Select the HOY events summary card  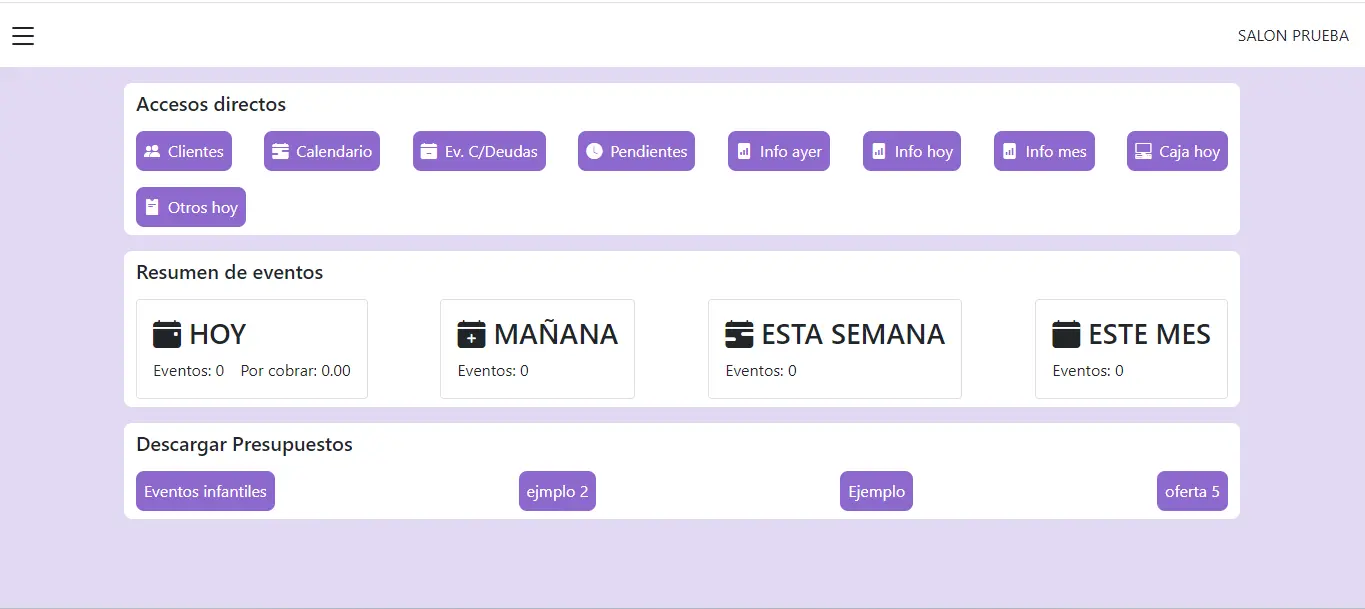click(x=252, y=349)
